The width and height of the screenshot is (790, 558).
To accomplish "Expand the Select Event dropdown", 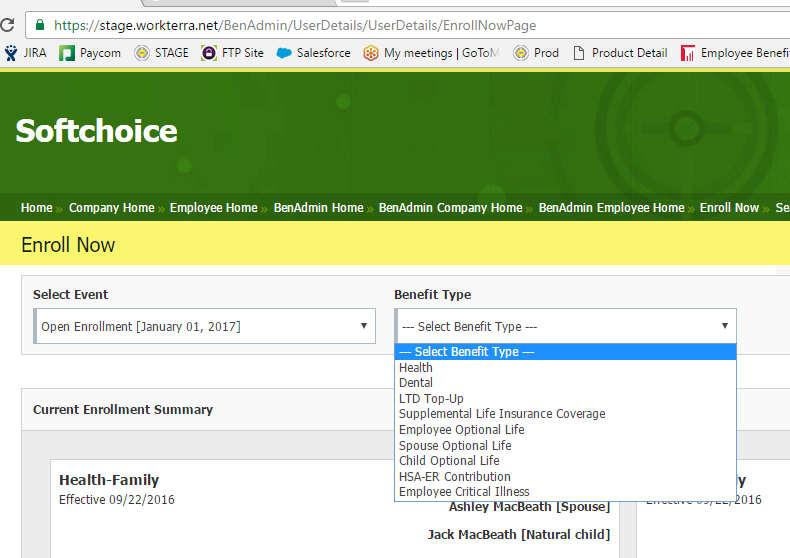I will tap(205, 326).
